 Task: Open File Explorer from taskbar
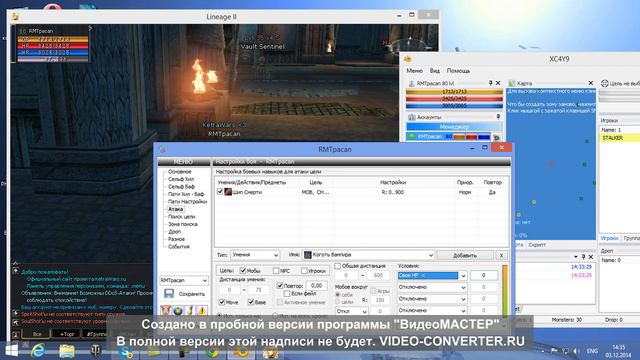67,351
